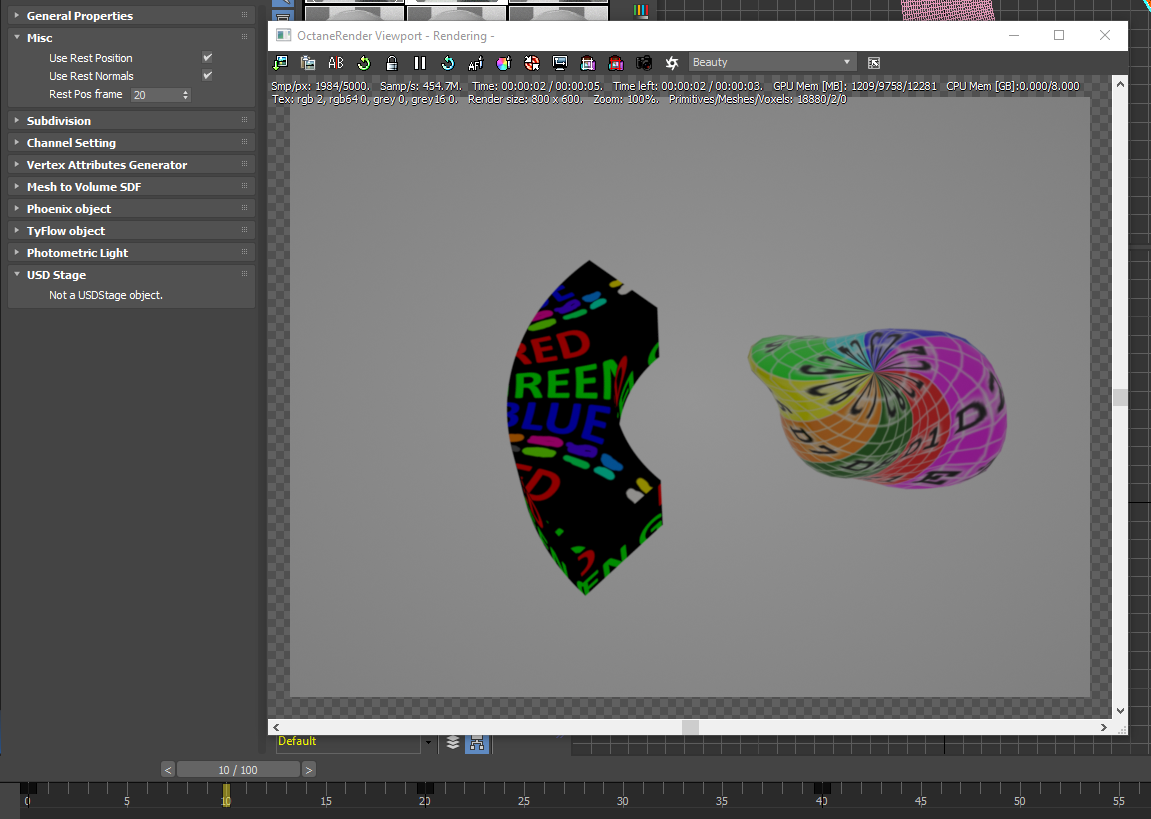Click the blue refresh scene icon
Viewport: 1151px width, 819px height.
[x=448, y=63]
